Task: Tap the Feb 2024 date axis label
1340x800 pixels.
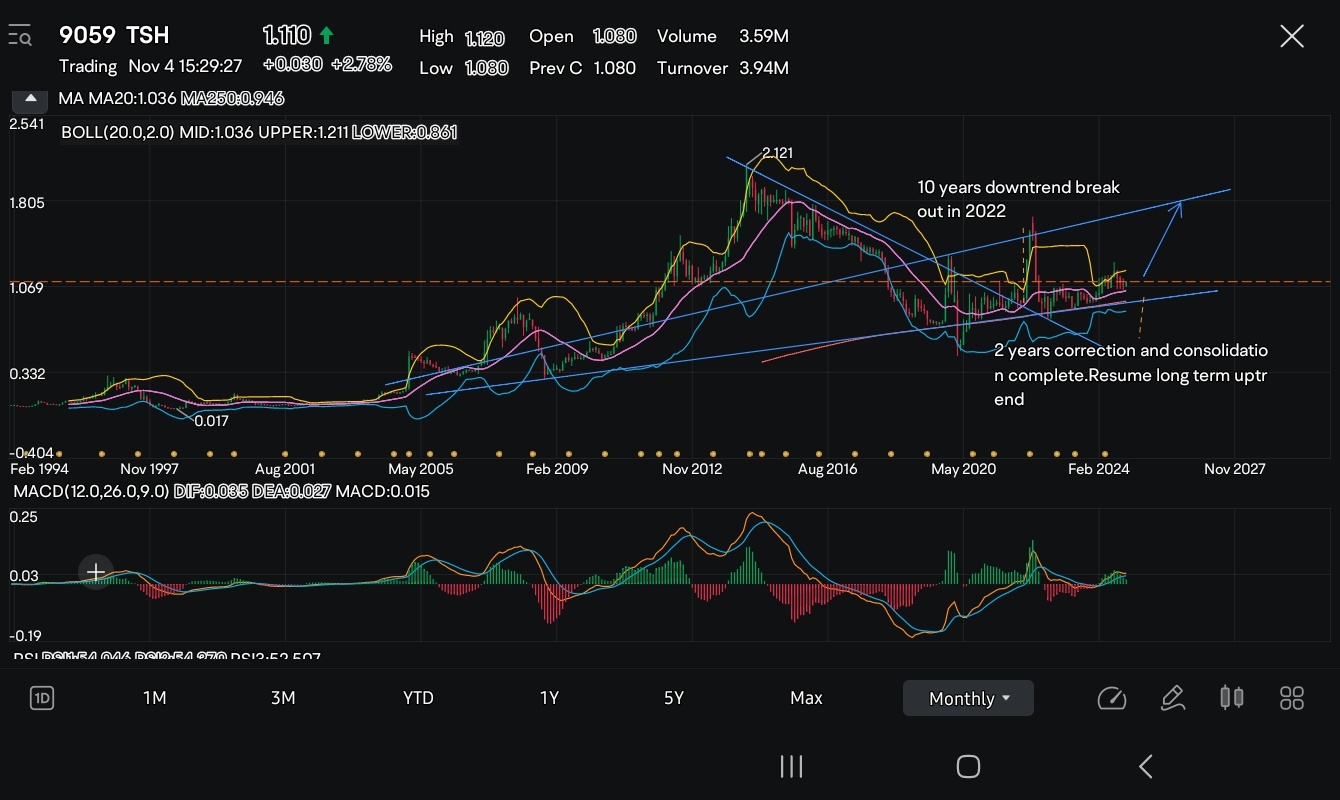Action: click(x=1098, y=469)
